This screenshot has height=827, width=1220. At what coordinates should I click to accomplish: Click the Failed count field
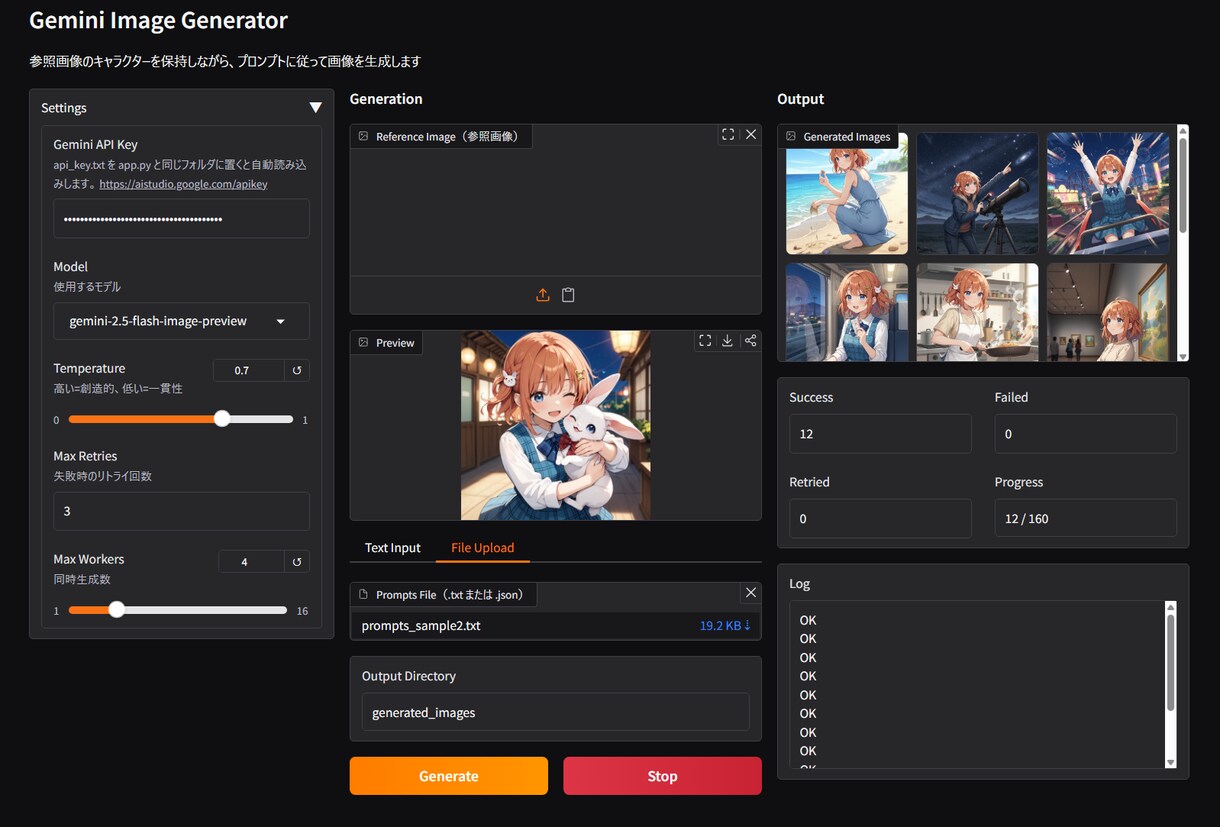tap(1086, 434)
